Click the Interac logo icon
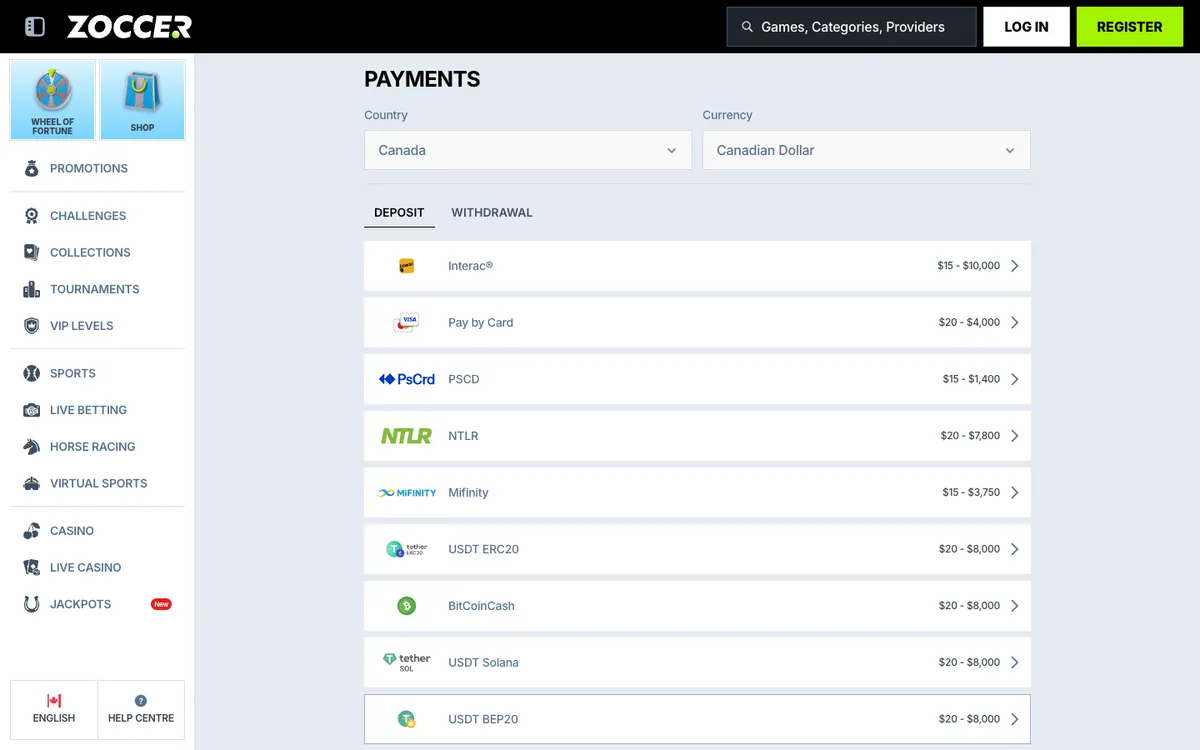Viewport: 1200px width, 750px height. click(x=407, y=266)
